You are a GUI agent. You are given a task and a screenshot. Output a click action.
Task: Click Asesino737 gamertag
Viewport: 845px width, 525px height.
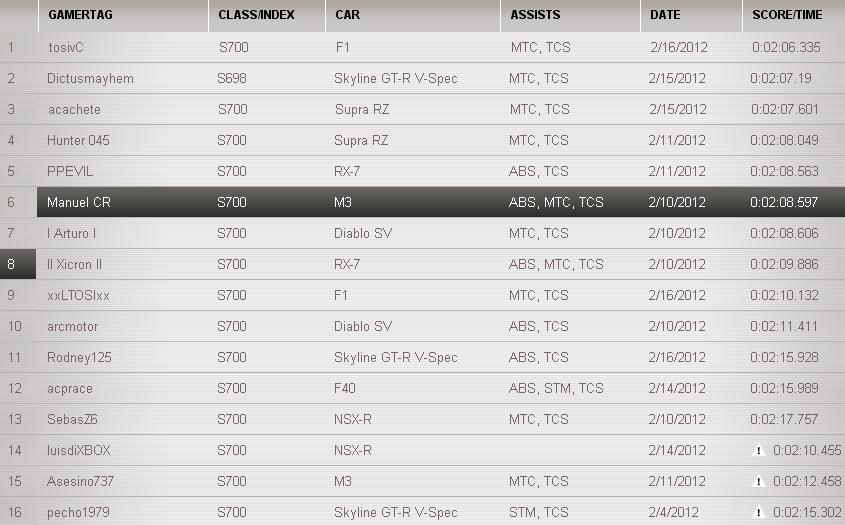coord(80,482)
